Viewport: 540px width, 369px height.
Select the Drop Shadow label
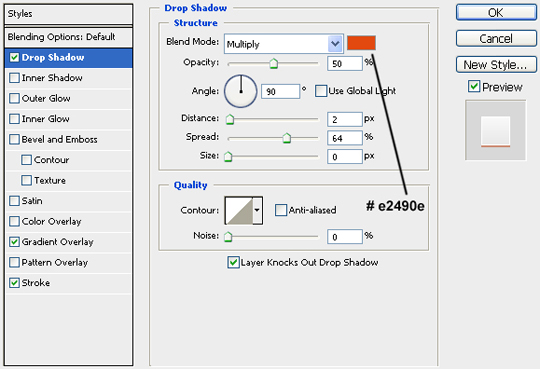pyautogui.click(x=53, y=58)
